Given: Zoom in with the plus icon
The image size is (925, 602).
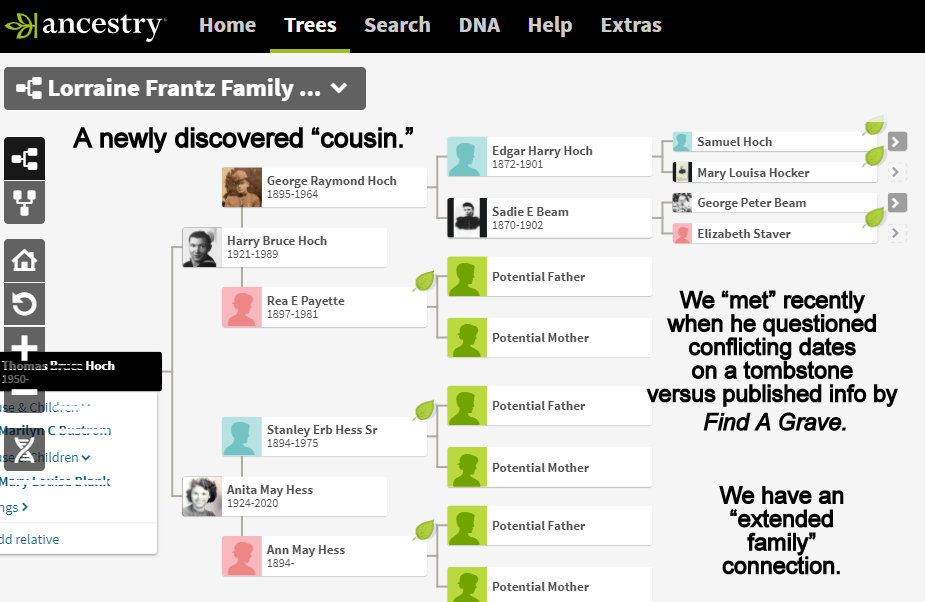Looking at the screenshot, I should (24, 342).
